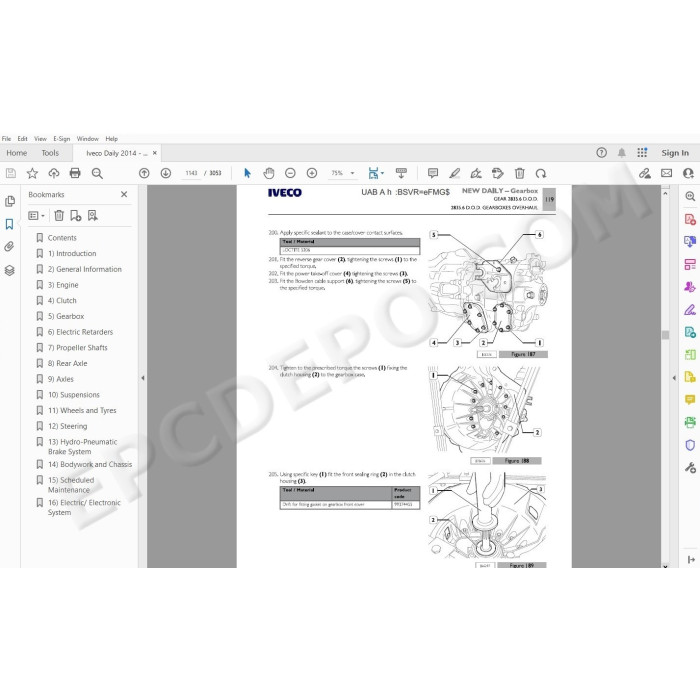Open notifications bell
Screen dimensions: 700x700
[621, 153]
